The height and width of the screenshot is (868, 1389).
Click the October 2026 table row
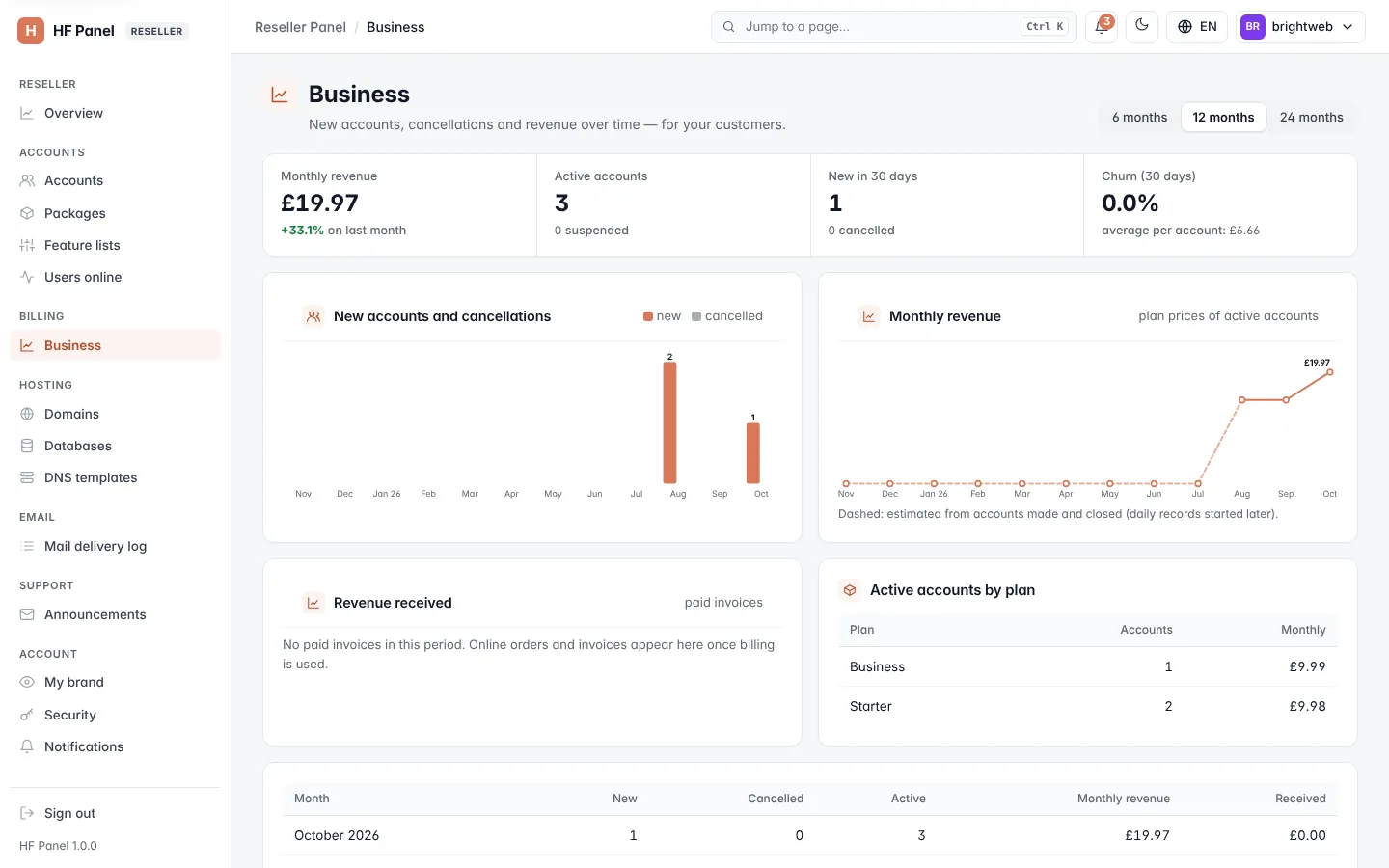(x=810, y=835)
